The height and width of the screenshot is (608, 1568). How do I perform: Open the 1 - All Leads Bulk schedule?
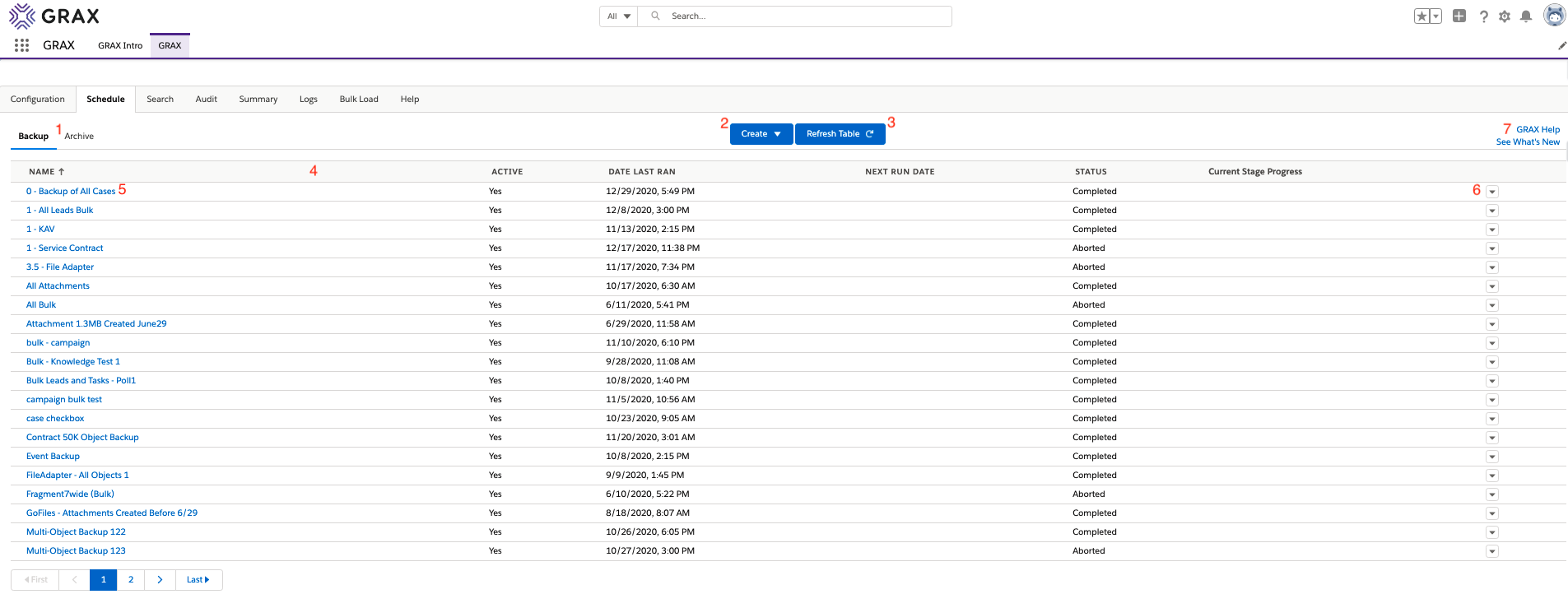[59, 211]
